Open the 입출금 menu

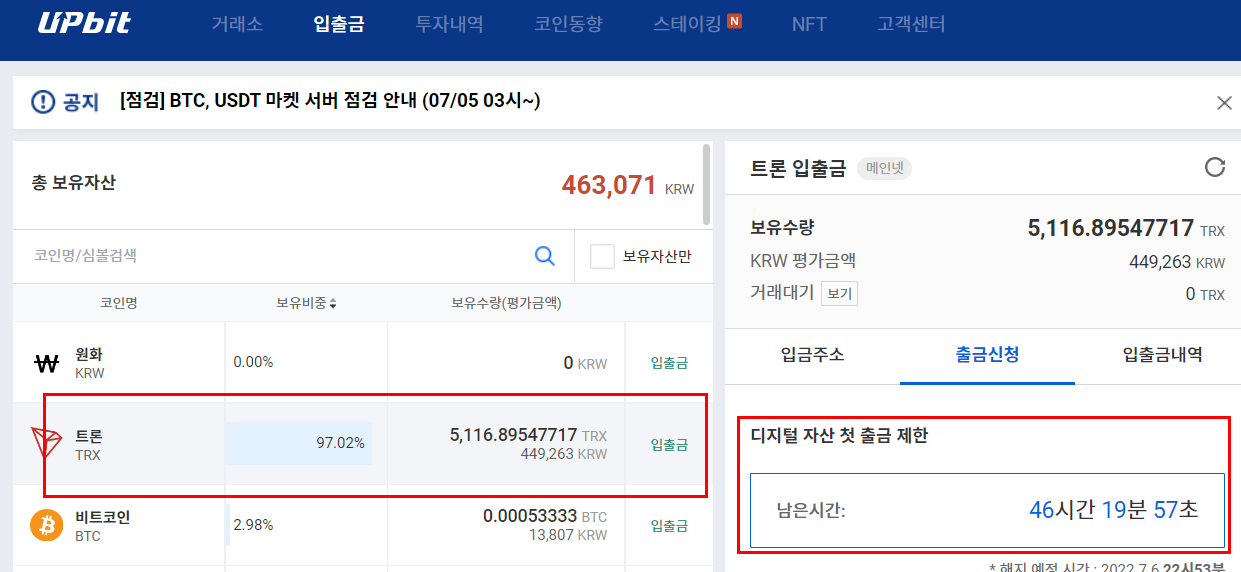pos(339,24)
